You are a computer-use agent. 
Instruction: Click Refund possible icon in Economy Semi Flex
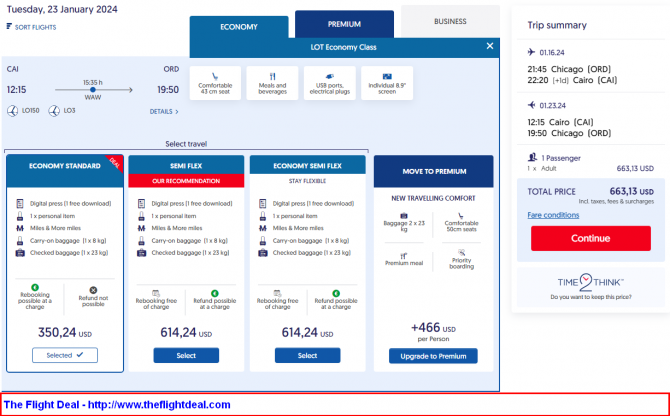[x=336, y=293]
